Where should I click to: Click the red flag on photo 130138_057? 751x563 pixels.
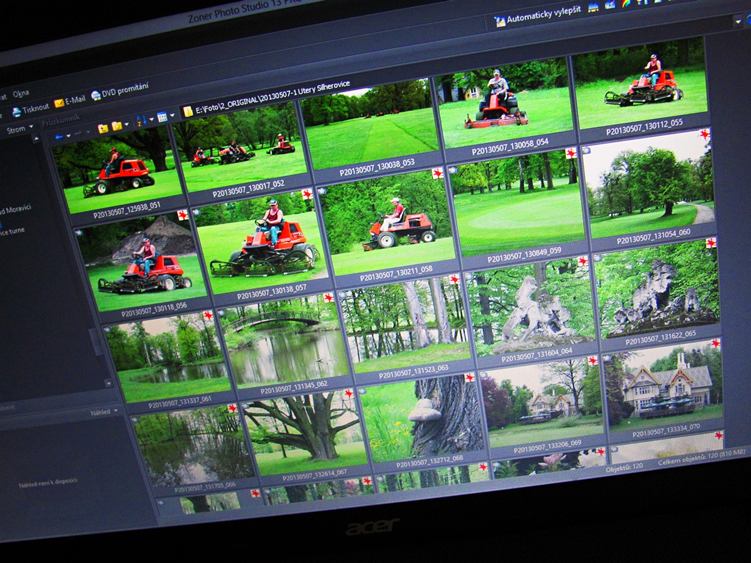[307, 194]
